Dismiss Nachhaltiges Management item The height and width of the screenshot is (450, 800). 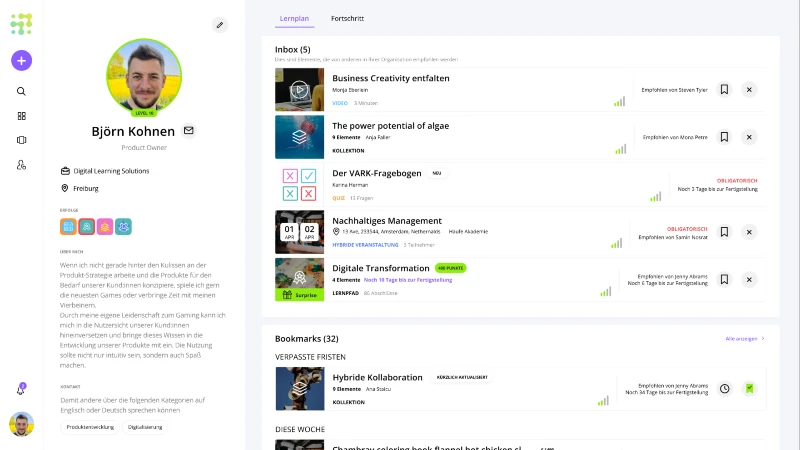(x=749, y=232)
